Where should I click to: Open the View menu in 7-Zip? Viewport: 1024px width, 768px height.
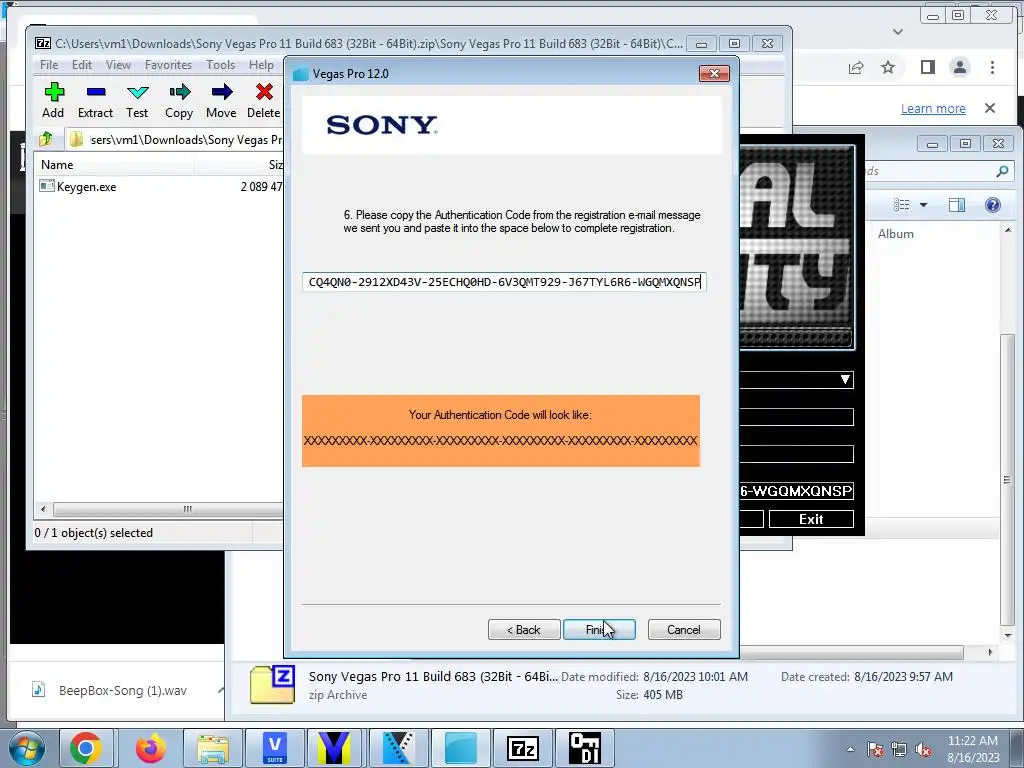coord(118,65)
